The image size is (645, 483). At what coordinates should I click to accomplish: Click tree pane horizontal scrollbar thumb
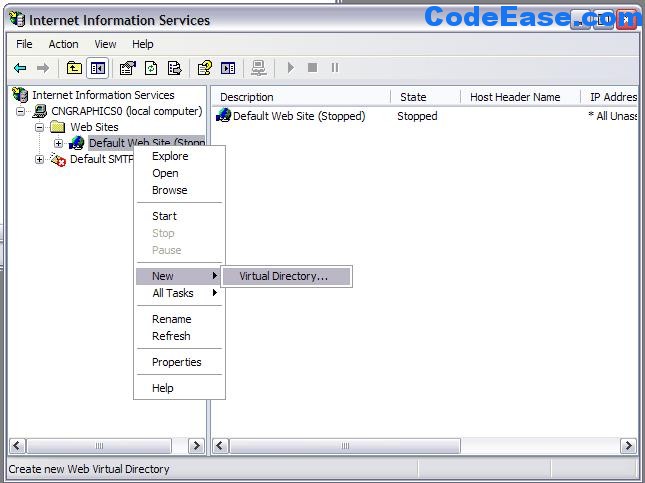pyautogui.click(x=99, y=446)
